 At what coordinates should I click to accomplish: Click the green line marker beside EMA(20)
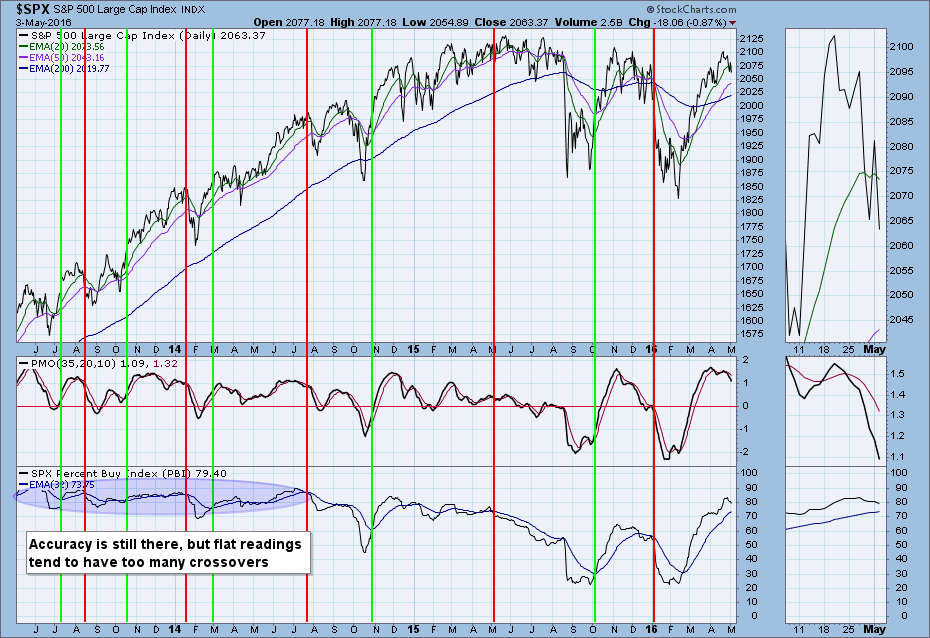click(x=24, y=47)
